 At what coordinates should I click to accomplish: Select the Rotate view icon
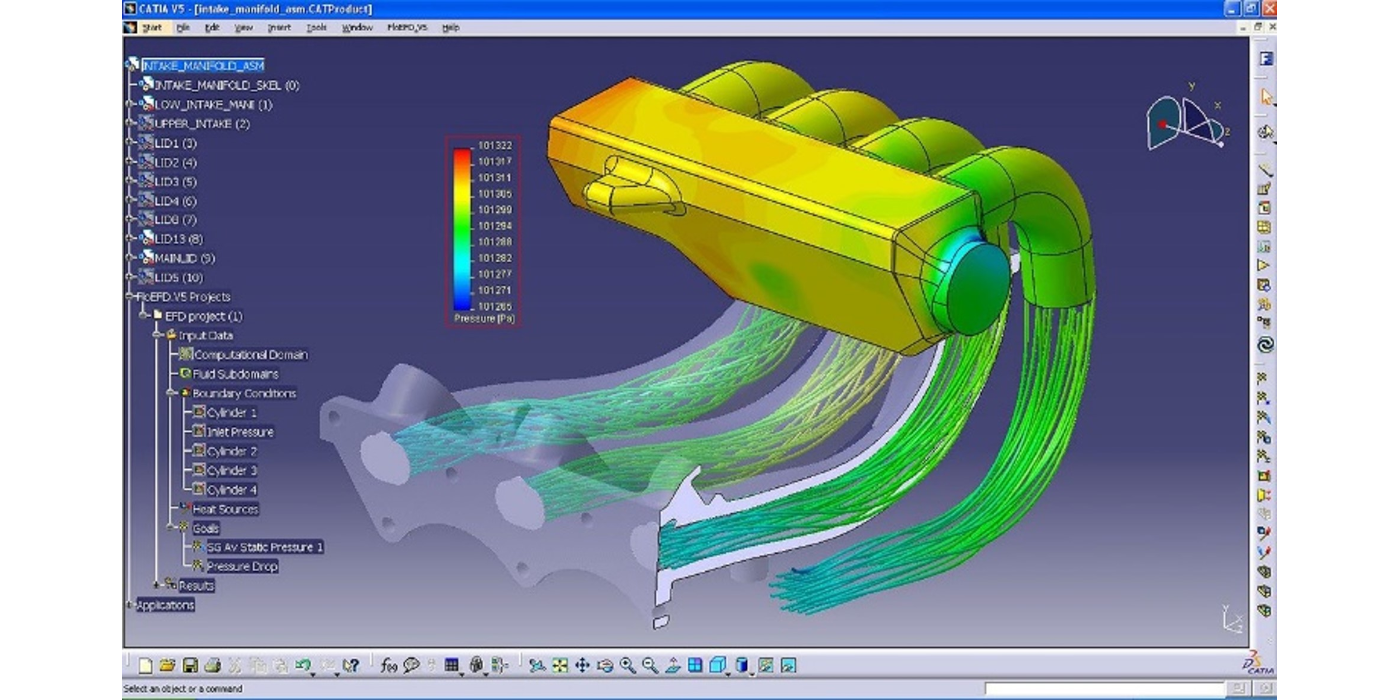pyautogui.click(x=605, y=664)
